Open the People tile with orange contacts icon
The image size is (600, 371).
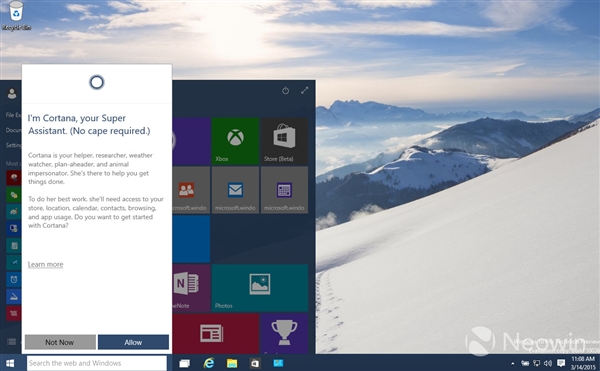(191, 190)
